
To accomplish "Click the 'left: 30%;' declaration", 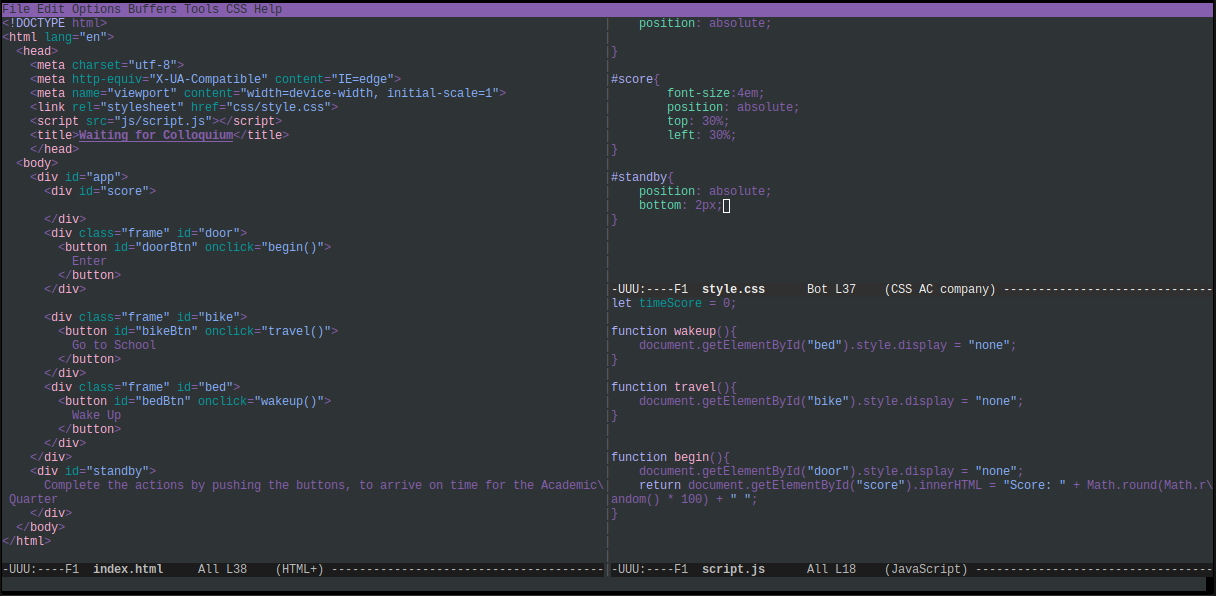I will click(x=702, y=135).
